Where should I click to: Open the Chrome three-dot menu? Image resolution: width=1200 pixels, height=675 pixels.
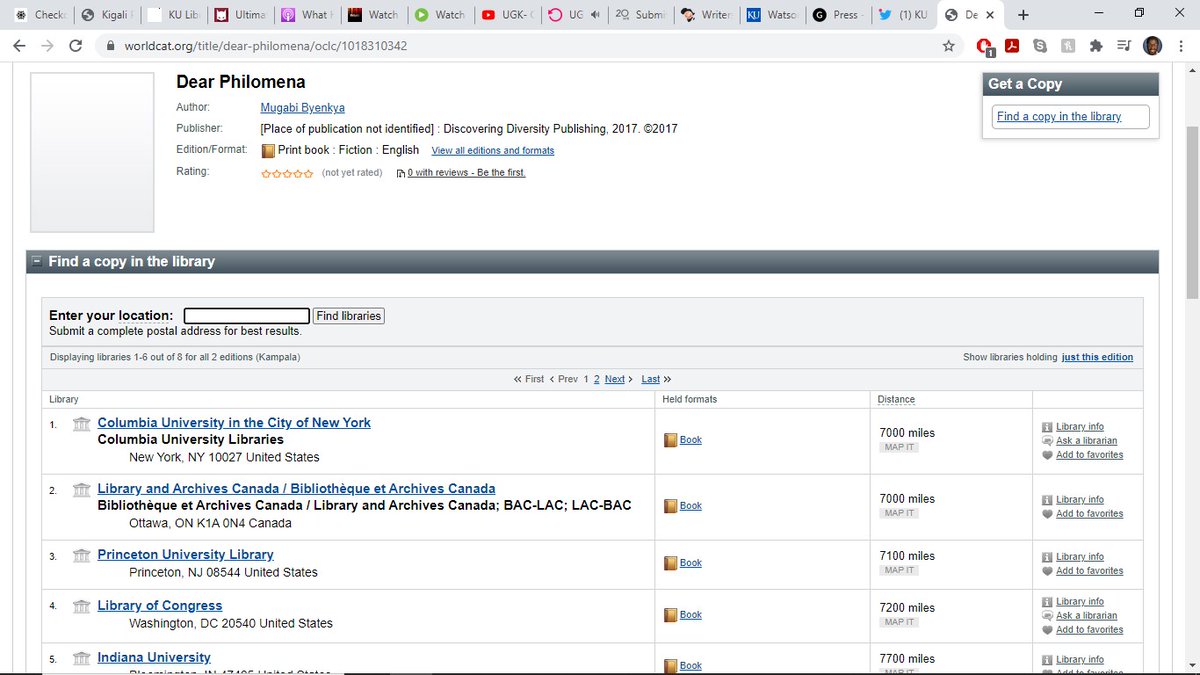tap(1179, 46)
